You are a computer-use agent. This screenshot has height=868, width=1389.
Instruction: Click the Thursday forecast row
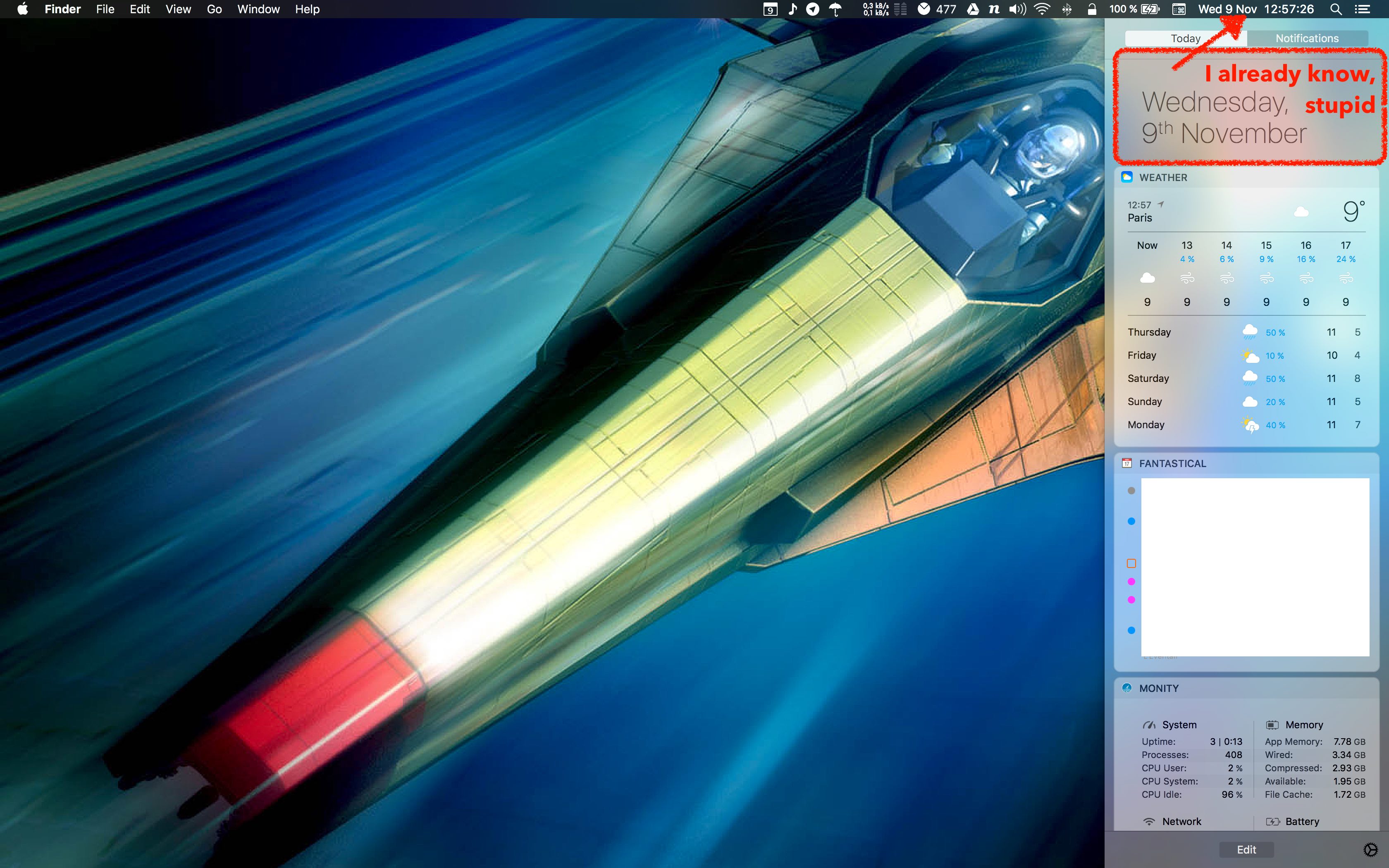coord(1246,332)
